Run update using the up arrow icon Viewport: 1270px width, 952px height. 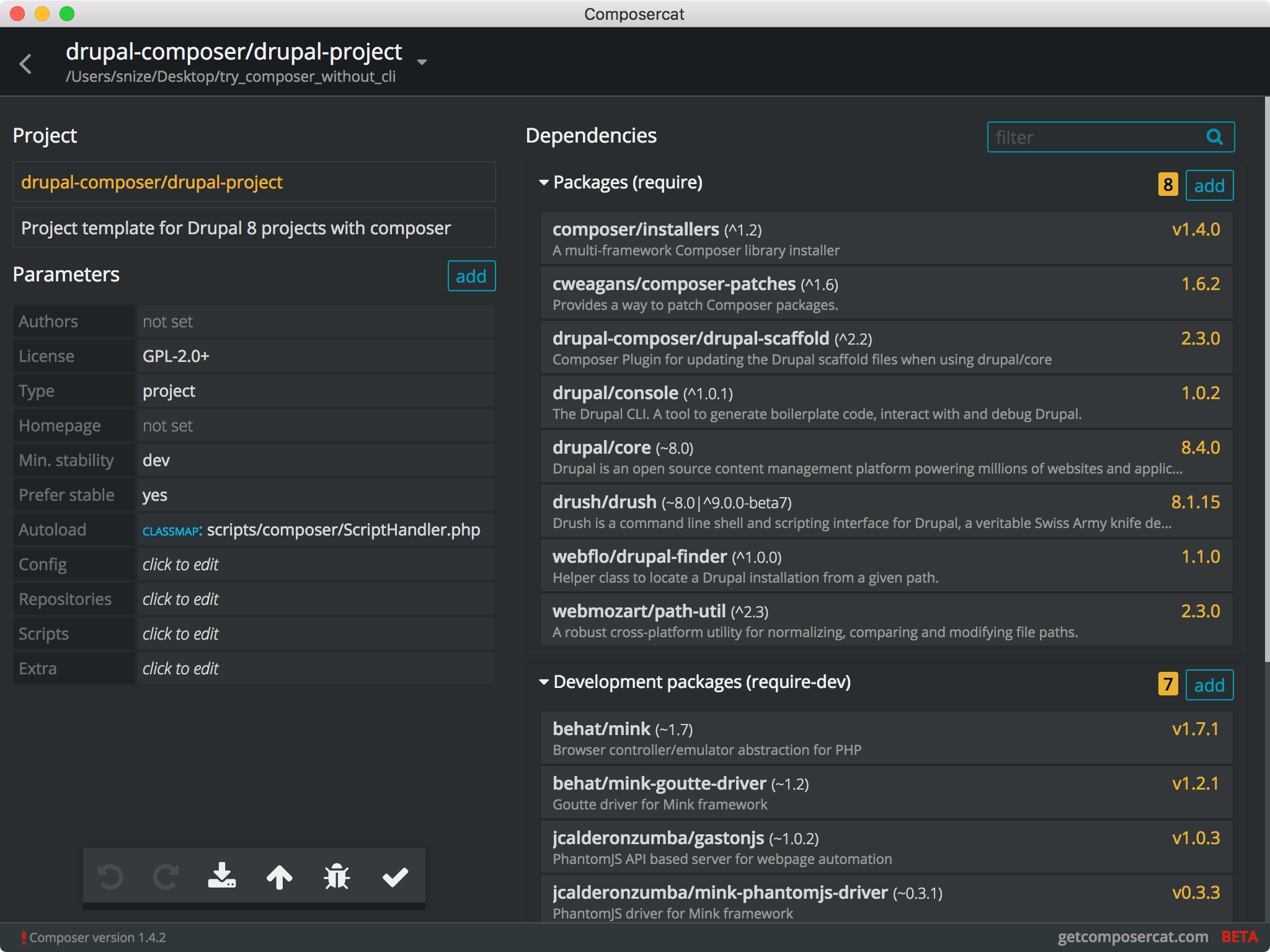[x=279, y=876]
